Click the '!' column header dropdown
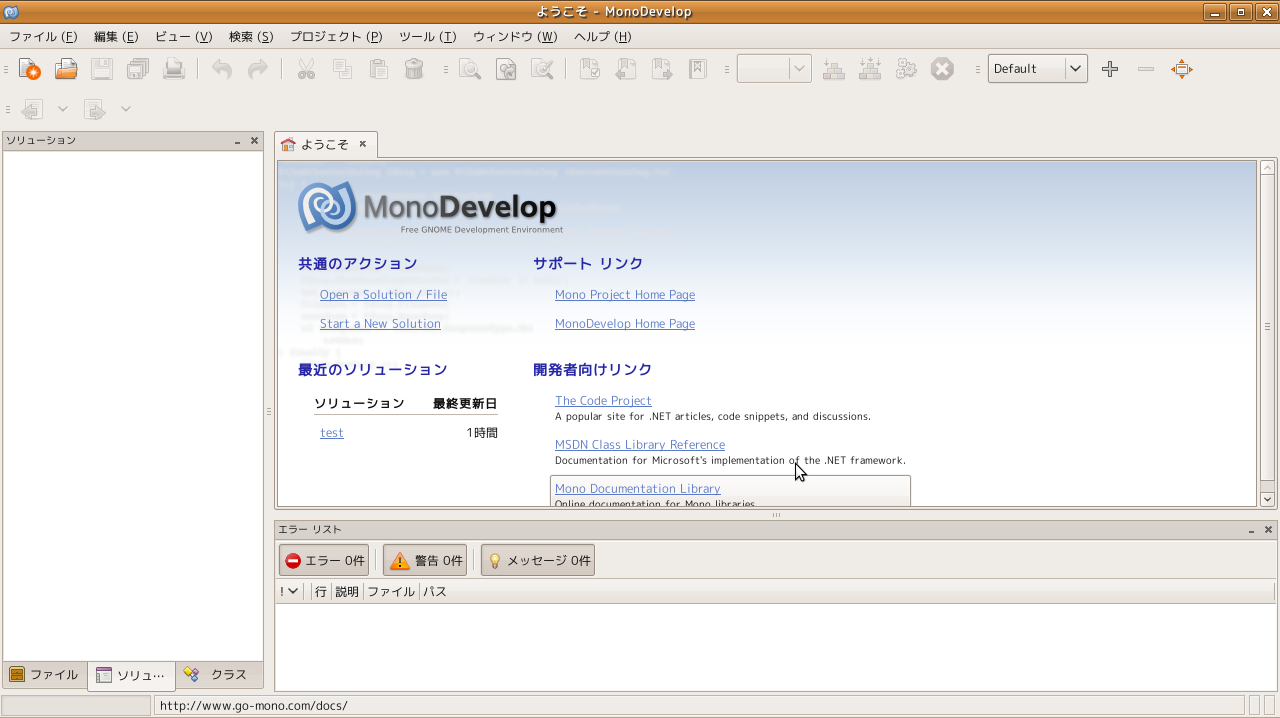Viewport: 1280px width, 718px height. tap(290, 592)
